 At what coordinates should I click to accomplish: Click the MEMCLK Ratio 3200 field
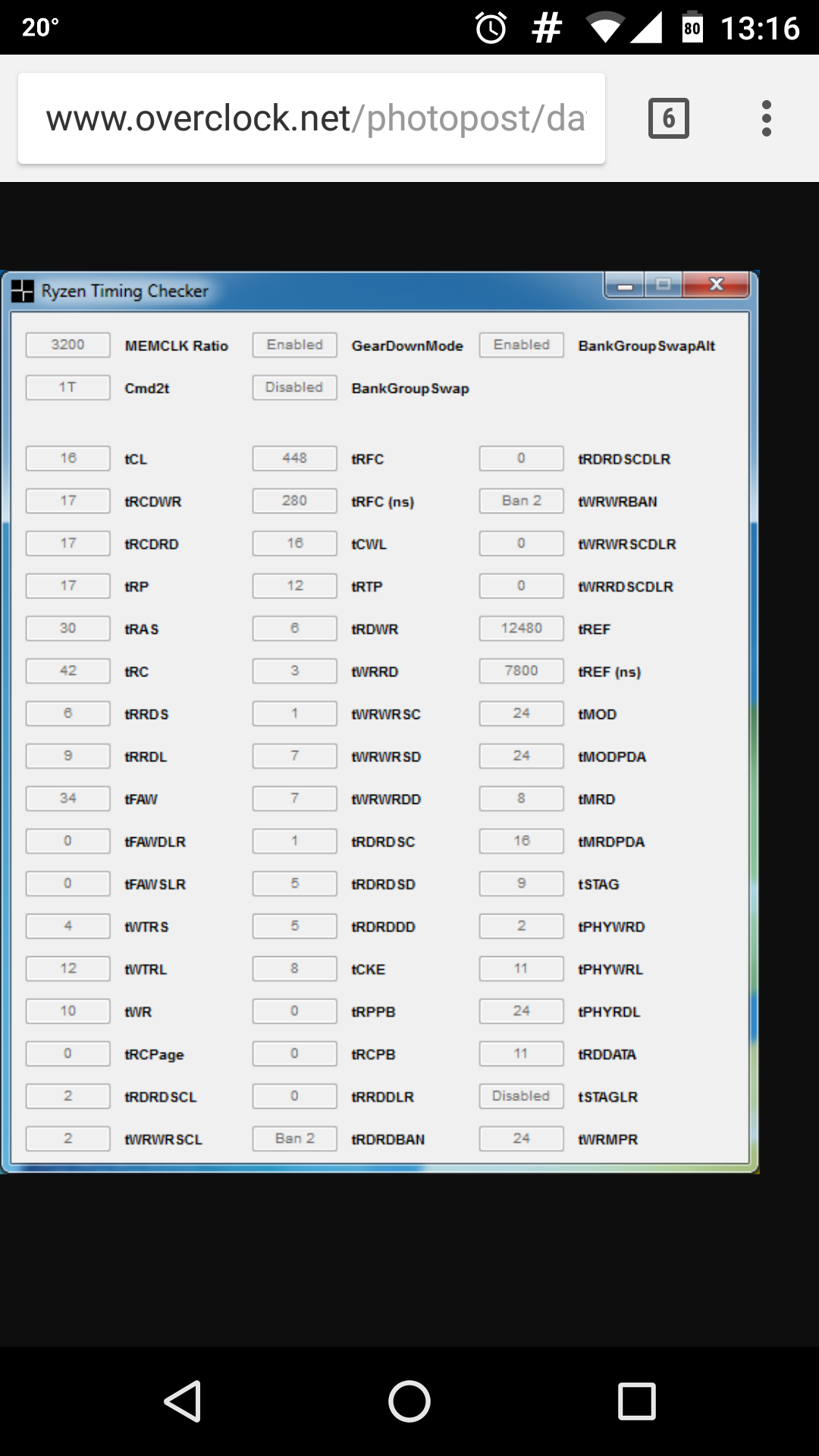[68, 345]
